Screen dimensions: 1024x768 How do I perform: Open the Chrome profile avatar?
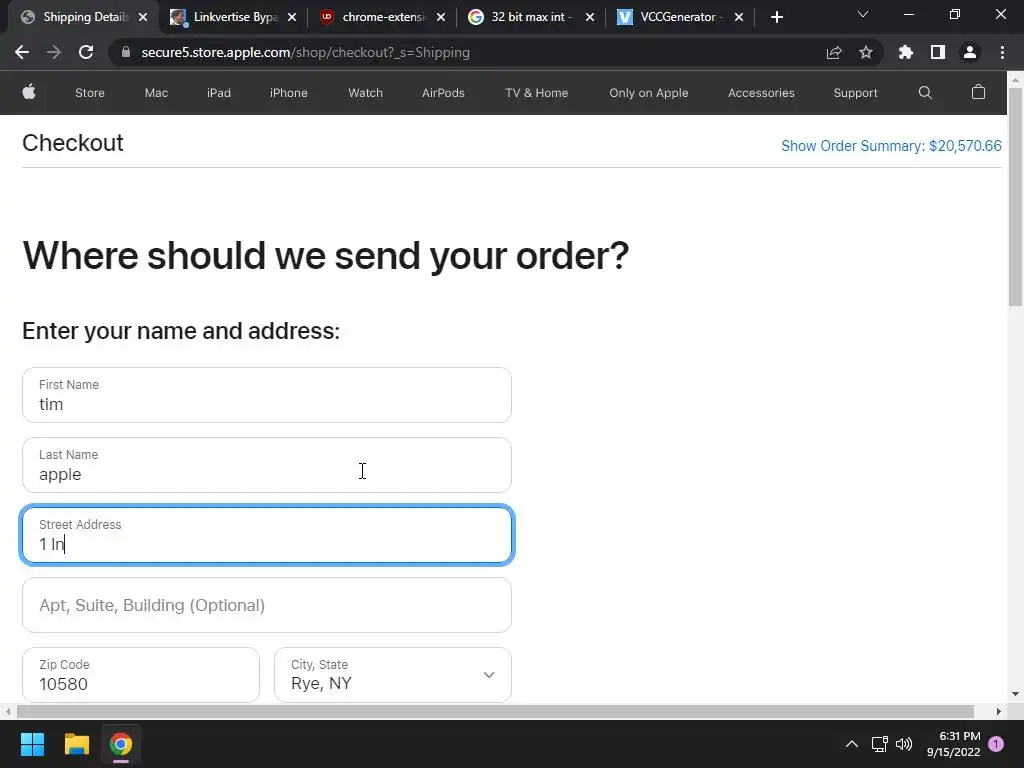[x=970, y=52]
